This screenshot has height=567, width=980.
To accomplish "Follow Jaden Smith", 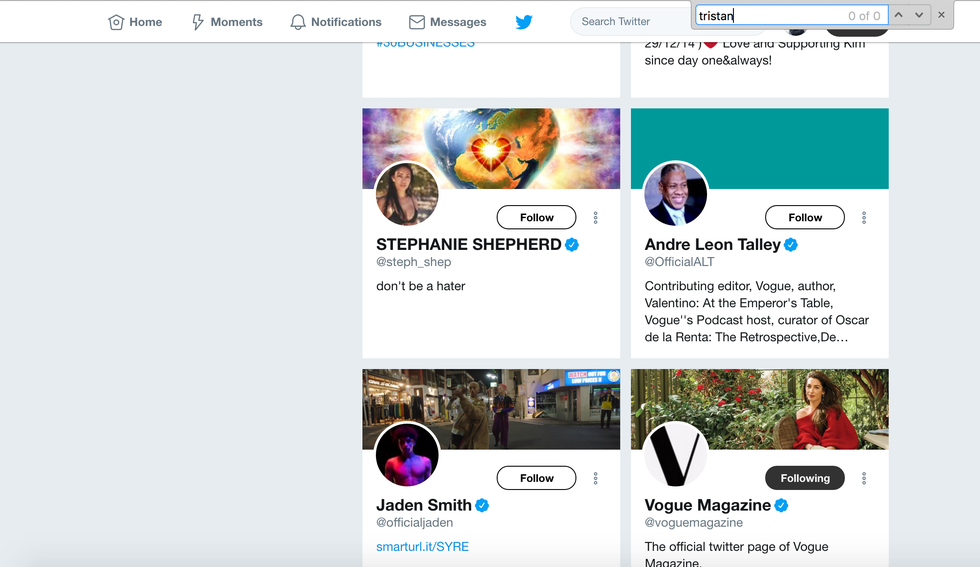I will 536,478.
